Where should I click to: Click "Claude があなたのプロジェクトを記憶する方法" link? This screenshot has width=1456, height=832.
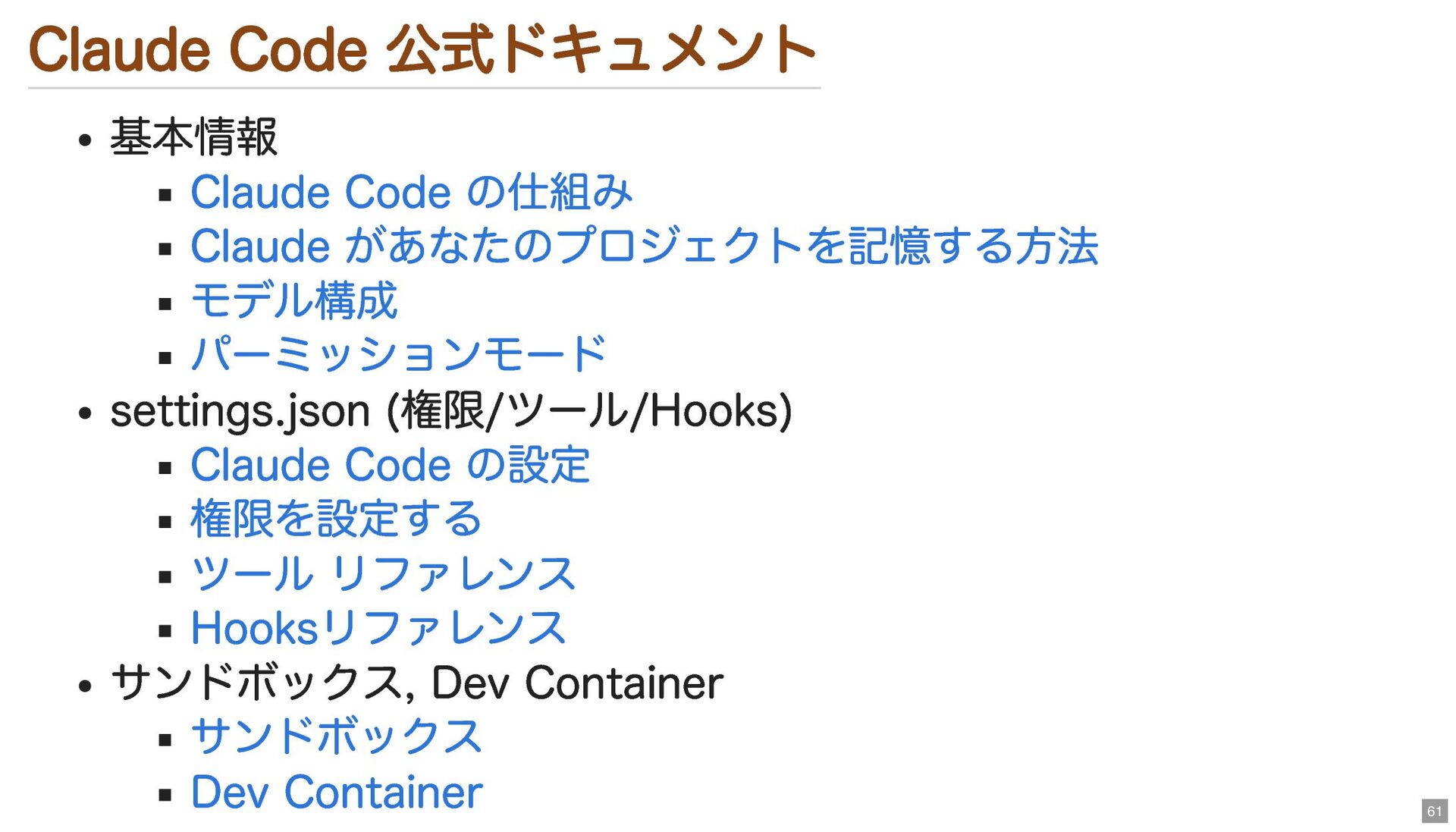tap(644, 246)
